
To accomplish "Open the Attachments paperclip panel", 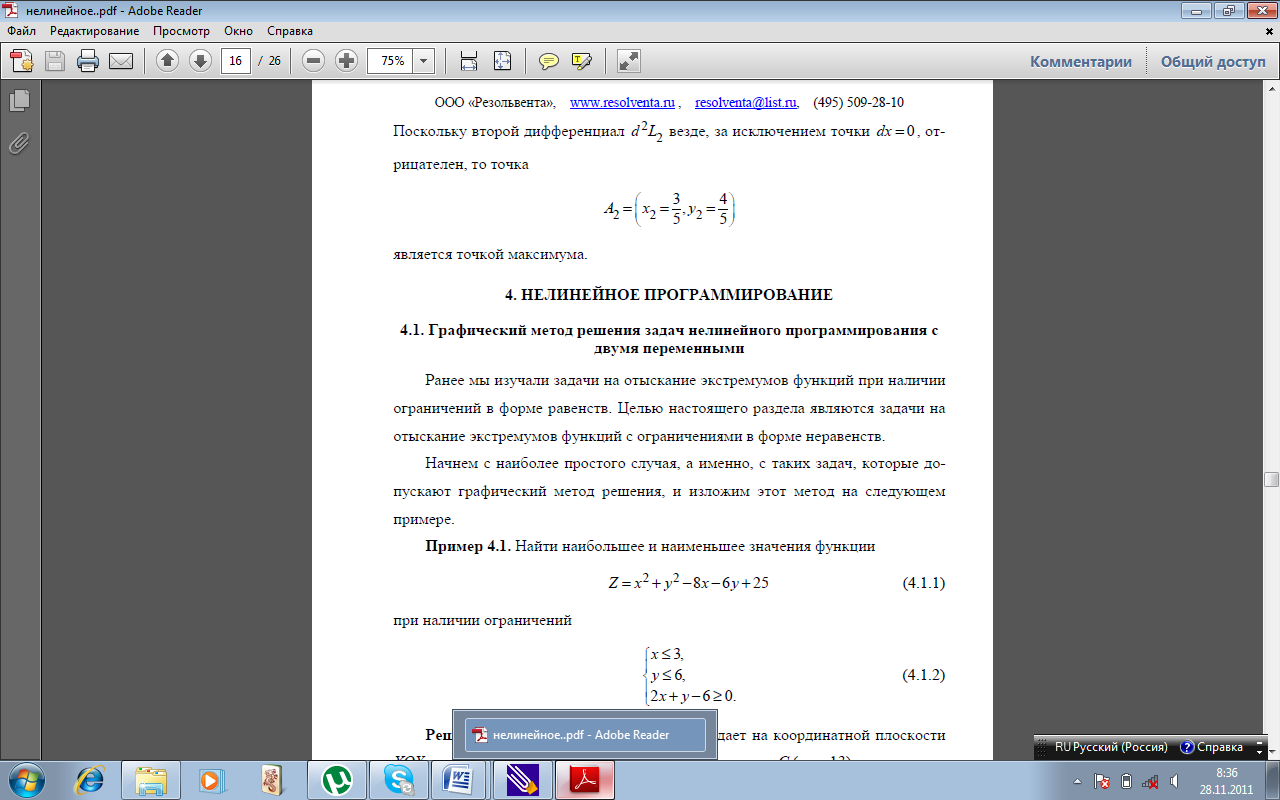I will coord(19,143).
